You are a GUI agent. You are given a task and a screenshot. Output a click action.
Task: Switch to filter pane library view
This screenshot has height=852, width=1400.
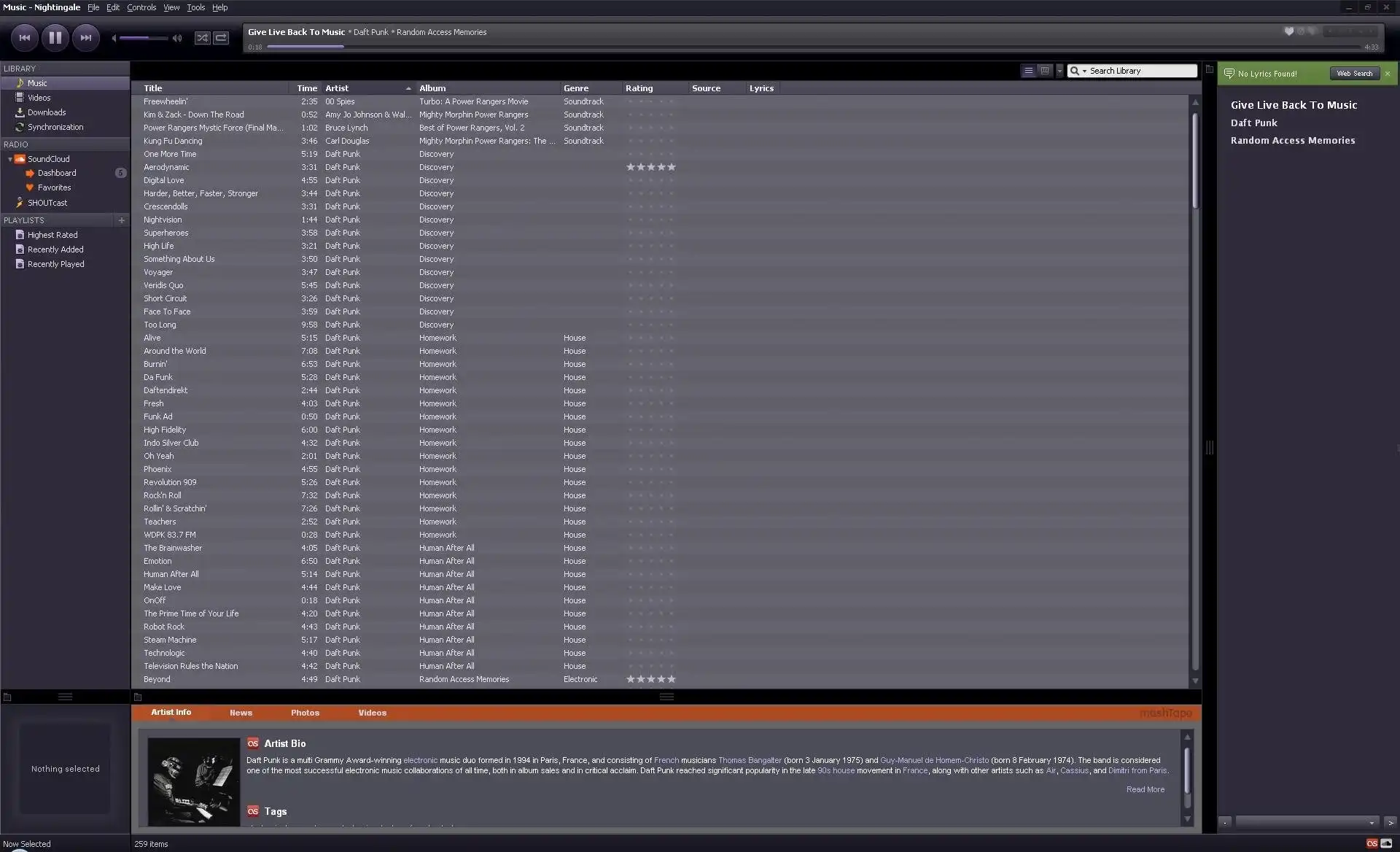click(1045, 71)
